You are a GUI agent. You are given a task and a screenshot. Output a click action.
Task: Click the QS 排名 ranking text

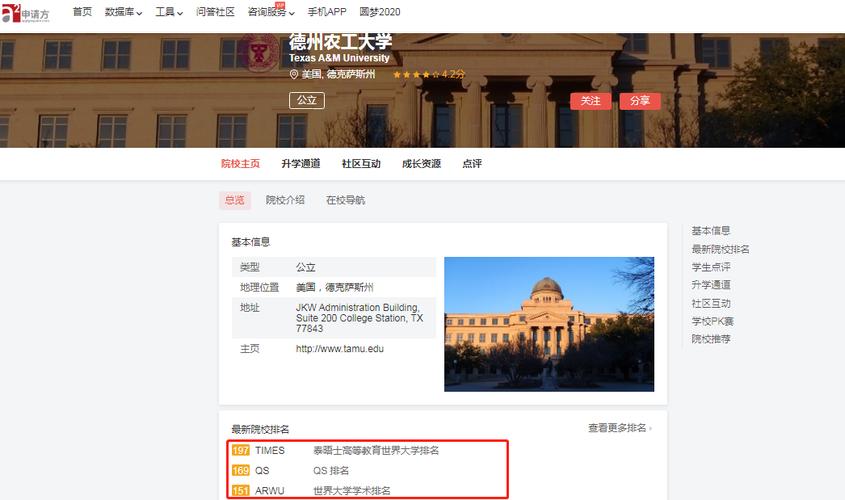(x=331, y=470)
